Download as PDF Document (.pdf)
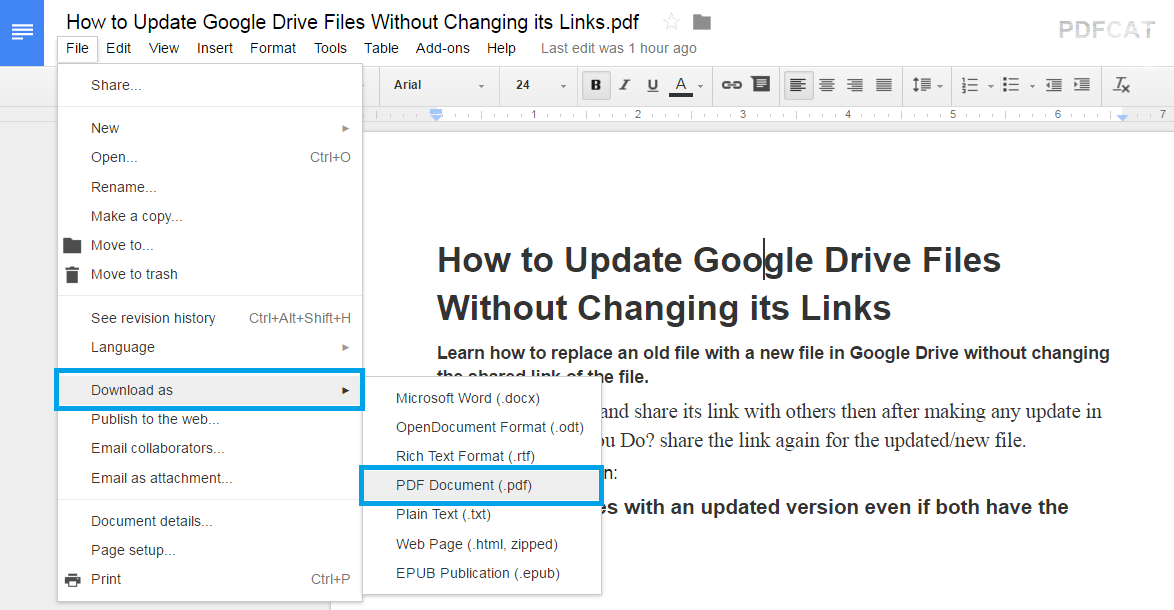Viewport: 1174px width, 610px height. pyautogui.click(x=482, y=485)
